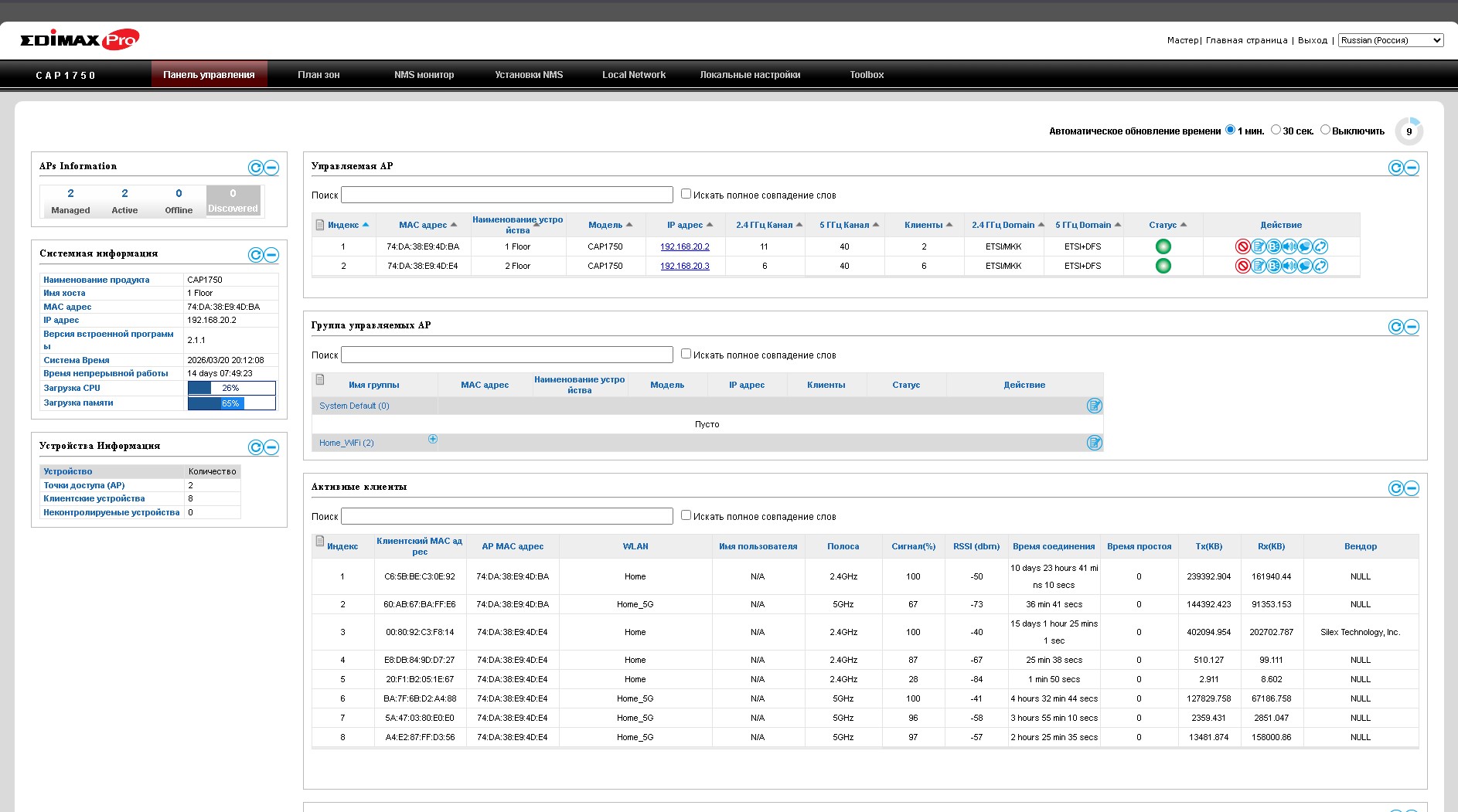Open the 192.168.20.3 IP address link
This screenshot has height=812, width=1458.
tap(684, 266)
